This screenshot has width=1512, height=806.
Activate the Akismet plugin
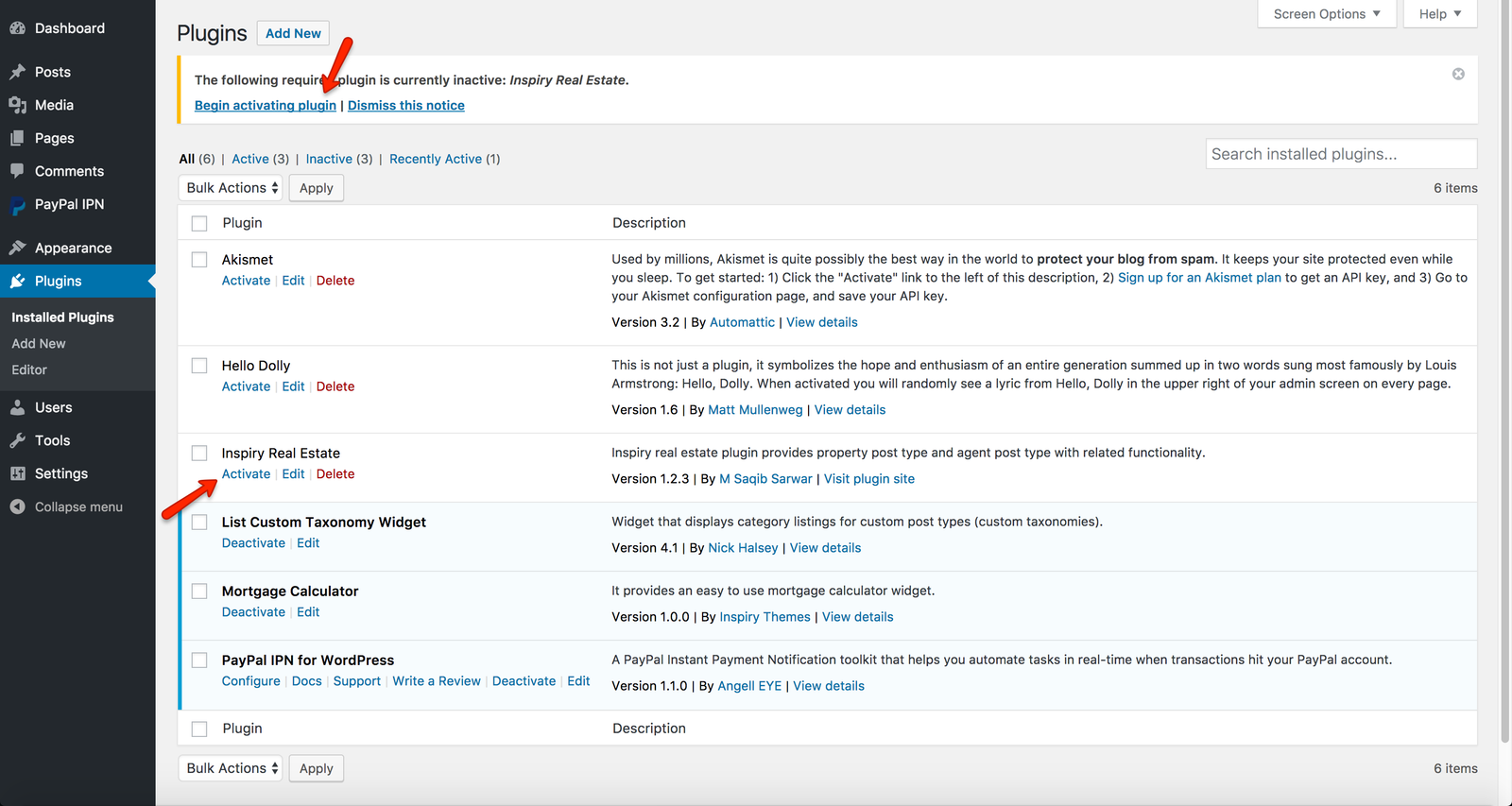(x=246, y=281)
